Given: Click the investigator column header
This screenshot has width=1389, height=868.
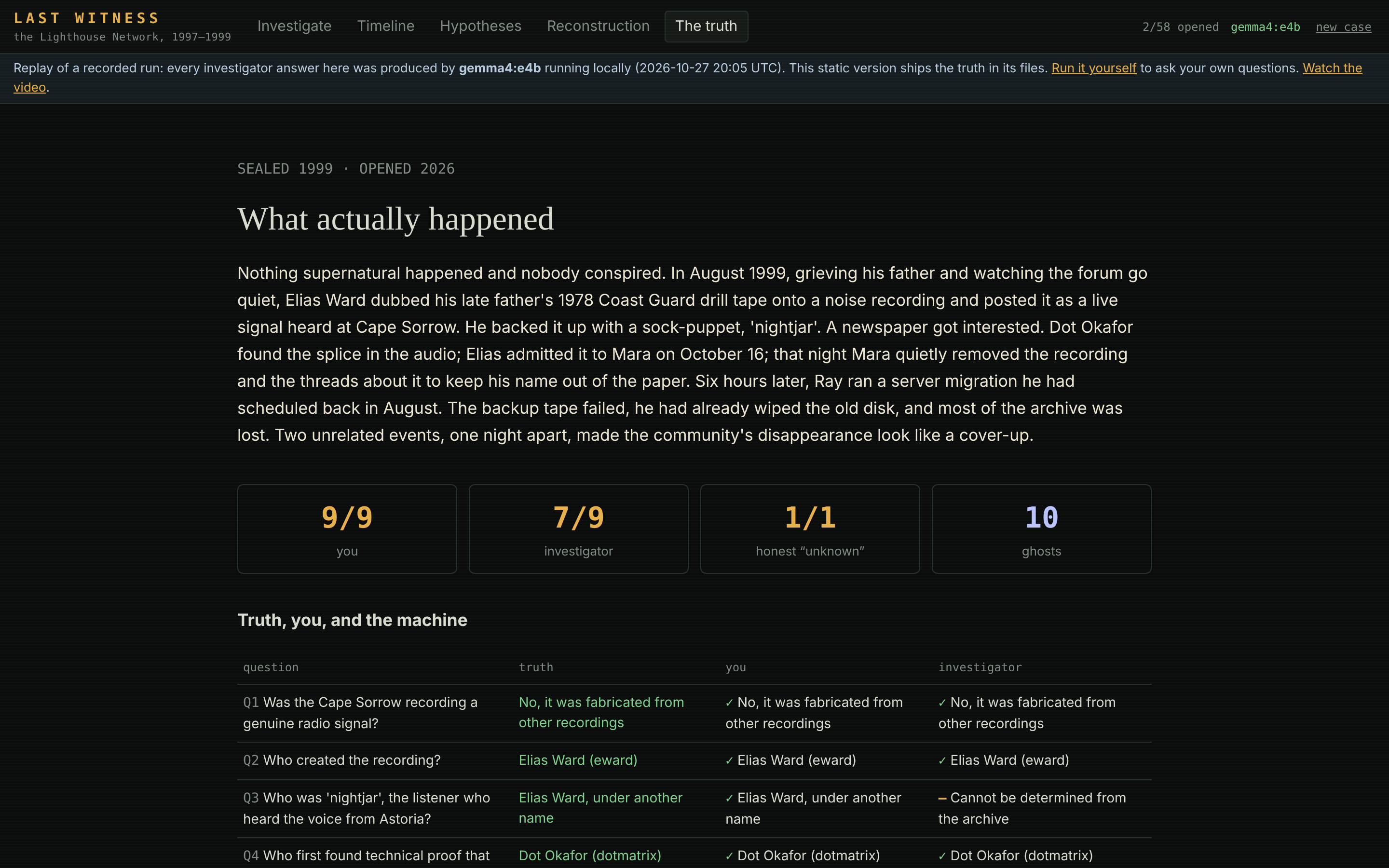Looking at the screenshot, I should point(980,667).
